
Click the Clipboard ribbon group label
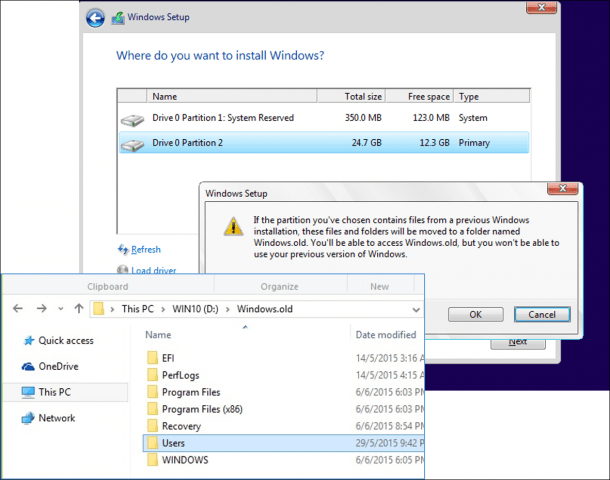pyautogui.click(x=108, y=287)
